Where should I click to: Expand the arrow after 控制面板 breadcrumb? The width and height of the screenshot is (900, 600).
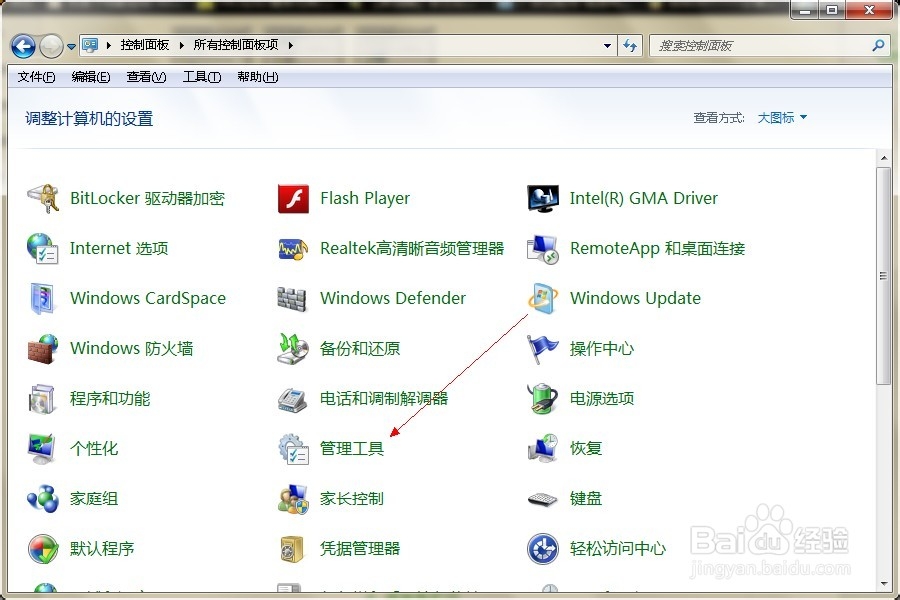[181, 45]
